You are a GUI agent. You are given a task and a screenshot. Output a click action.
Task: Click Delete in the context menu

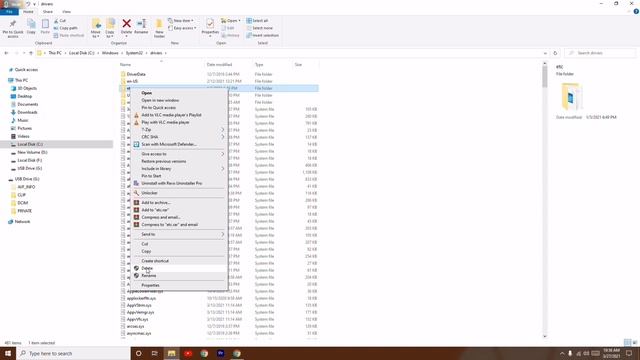point(179,269)
